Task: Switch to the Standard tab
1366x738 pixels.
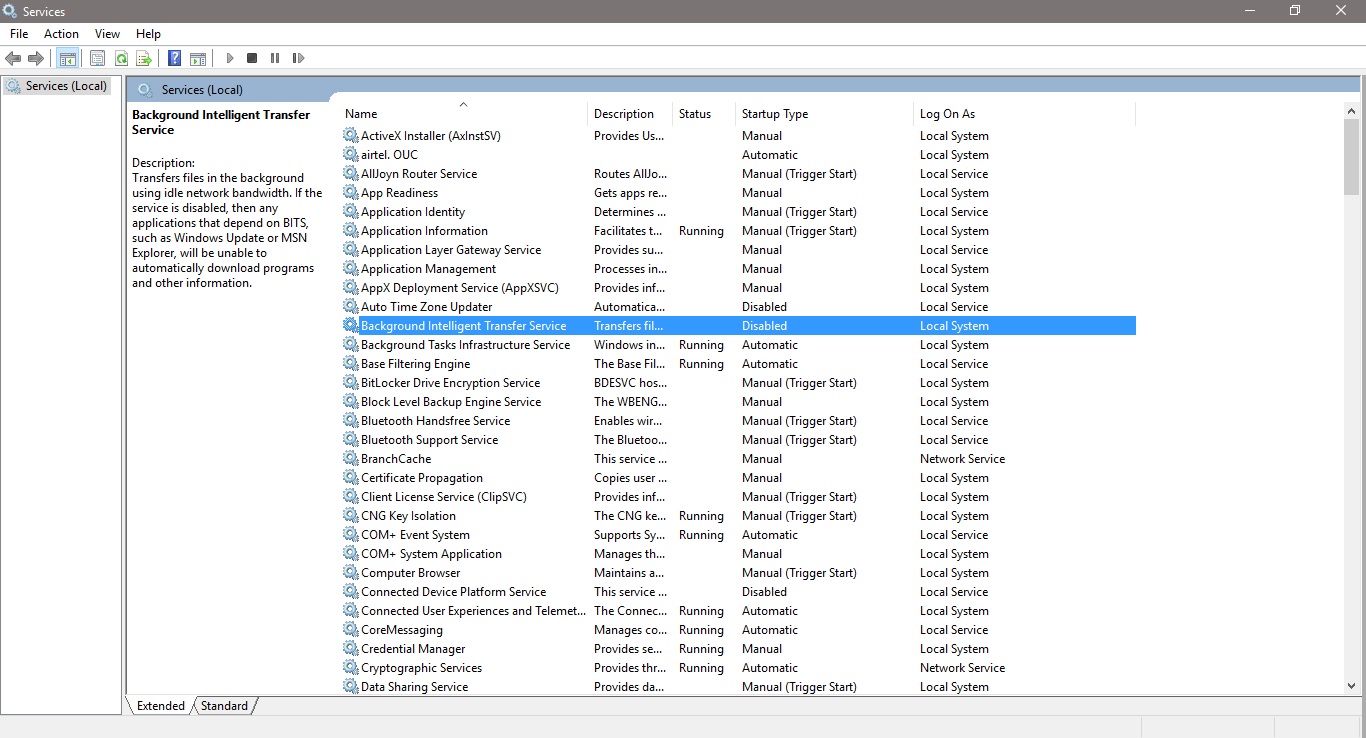Action: [224, 706]
